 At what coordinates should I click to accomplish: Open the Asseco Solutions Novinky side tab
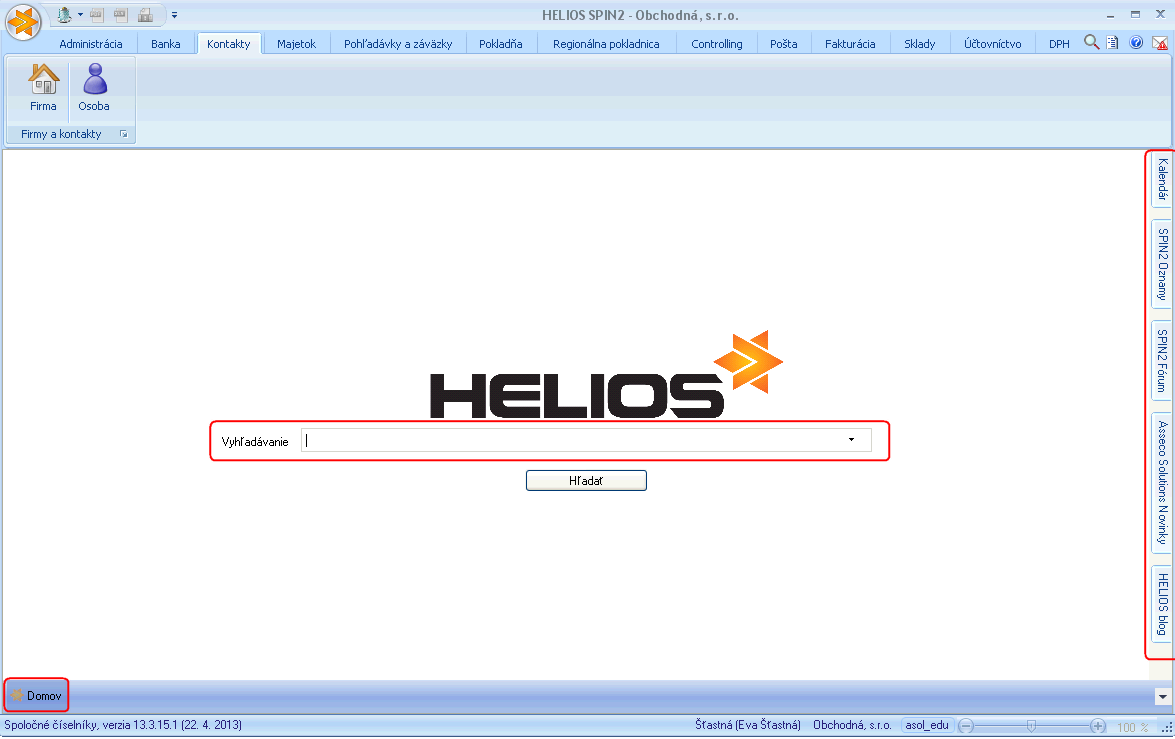point(1162,483)
